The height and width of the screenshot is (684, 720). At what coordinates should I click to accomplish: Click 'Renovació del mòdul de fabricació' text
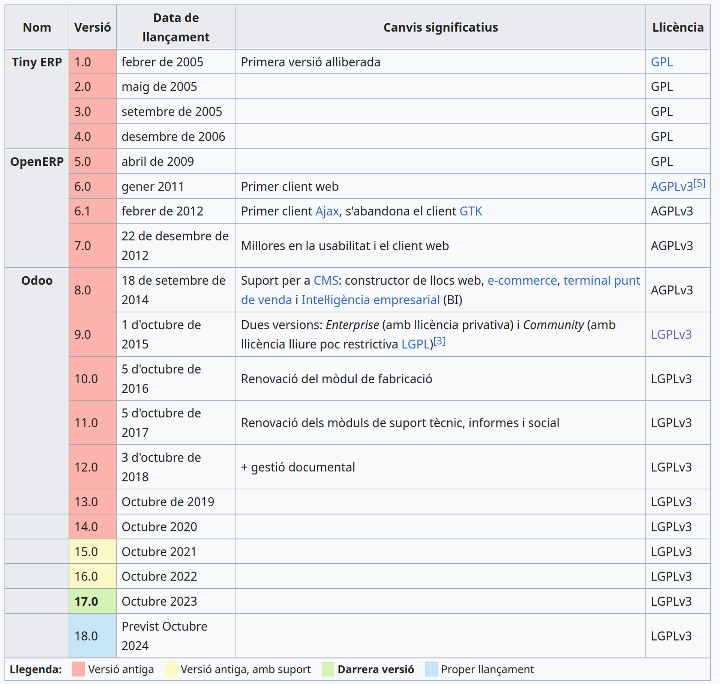click(337, 379)
